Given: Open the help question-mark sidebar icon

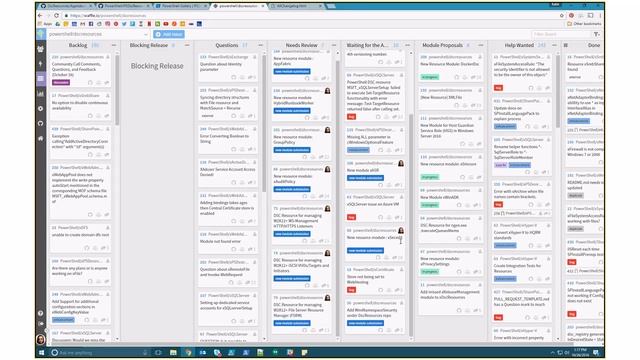Looking at the screenshot, I should click(x=40, y=313).
